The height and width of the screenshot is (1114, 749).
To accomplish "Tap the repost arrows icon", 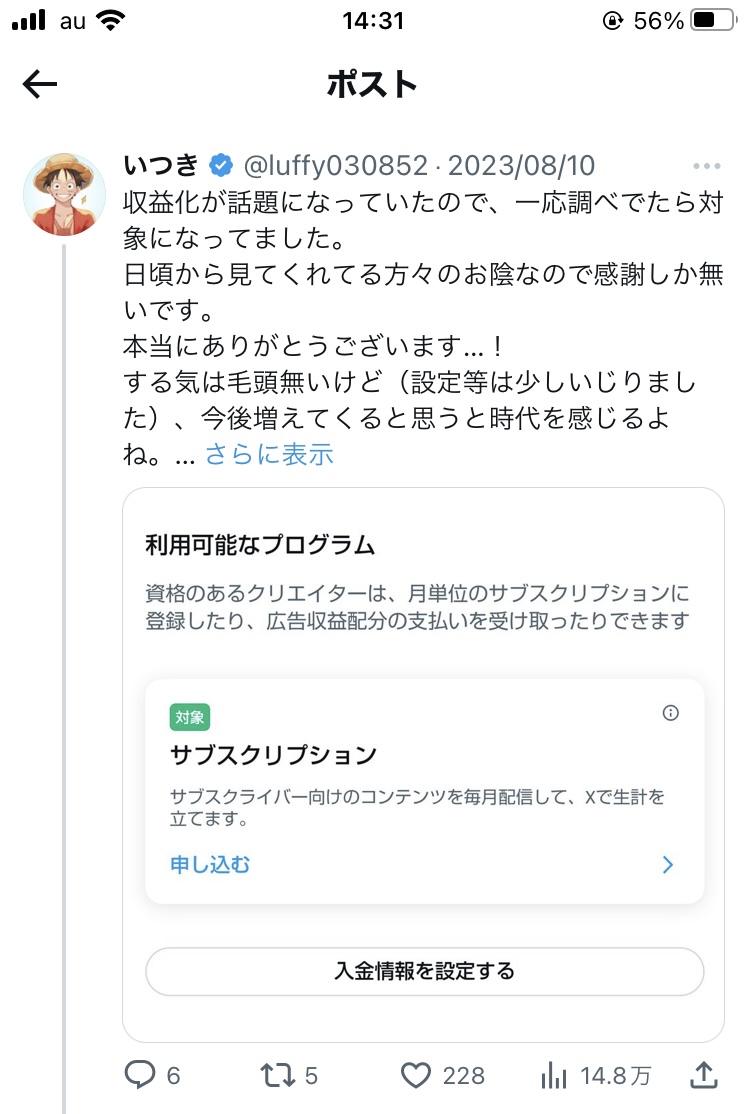I will tap(277, 1075).
